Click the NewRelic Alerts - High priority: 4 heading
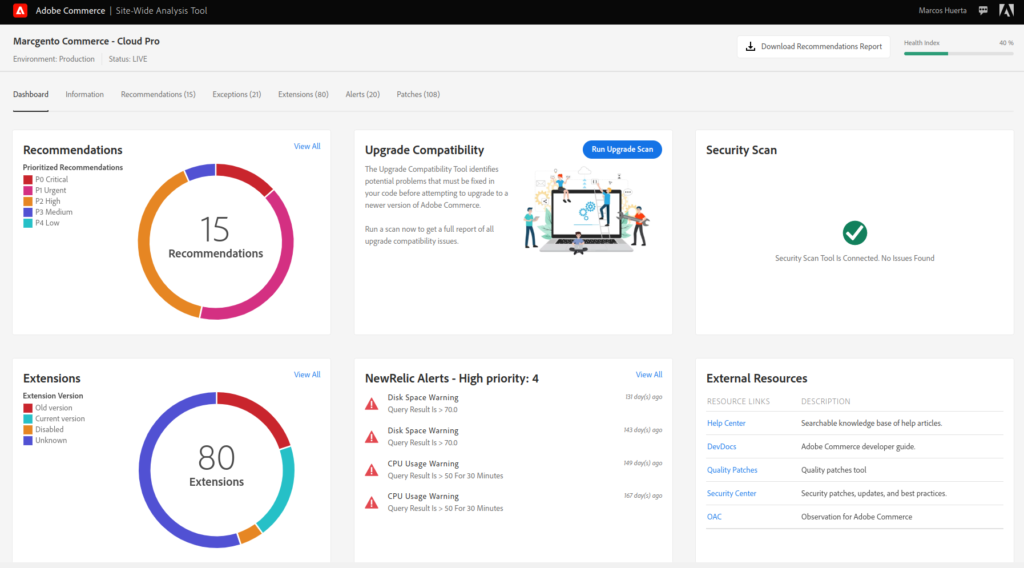The width and height of the screenshot is (1024, 568). [452, 379]
